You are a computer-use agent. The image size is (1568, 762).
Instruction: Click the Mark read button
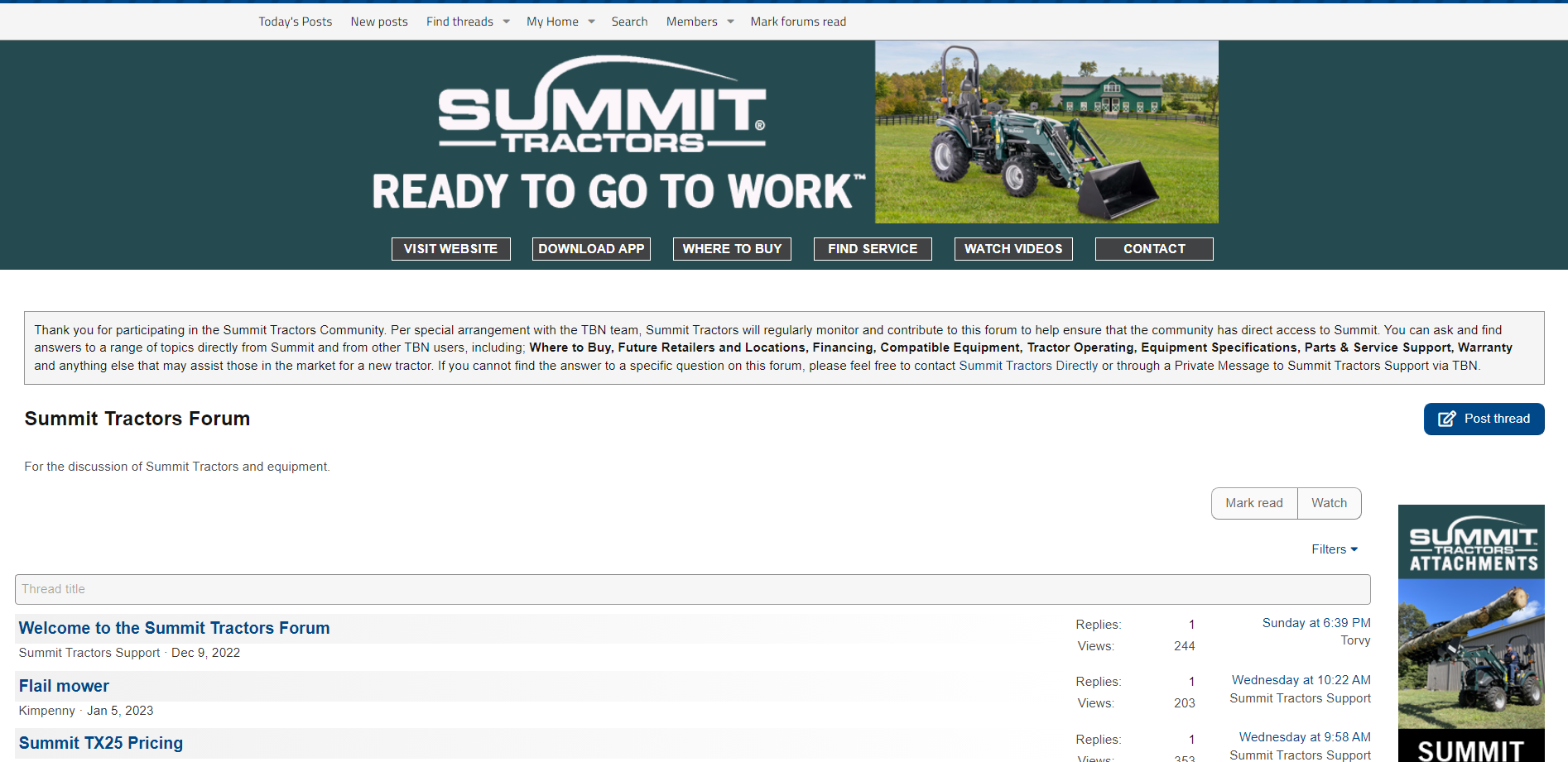tap(1253, 503)
